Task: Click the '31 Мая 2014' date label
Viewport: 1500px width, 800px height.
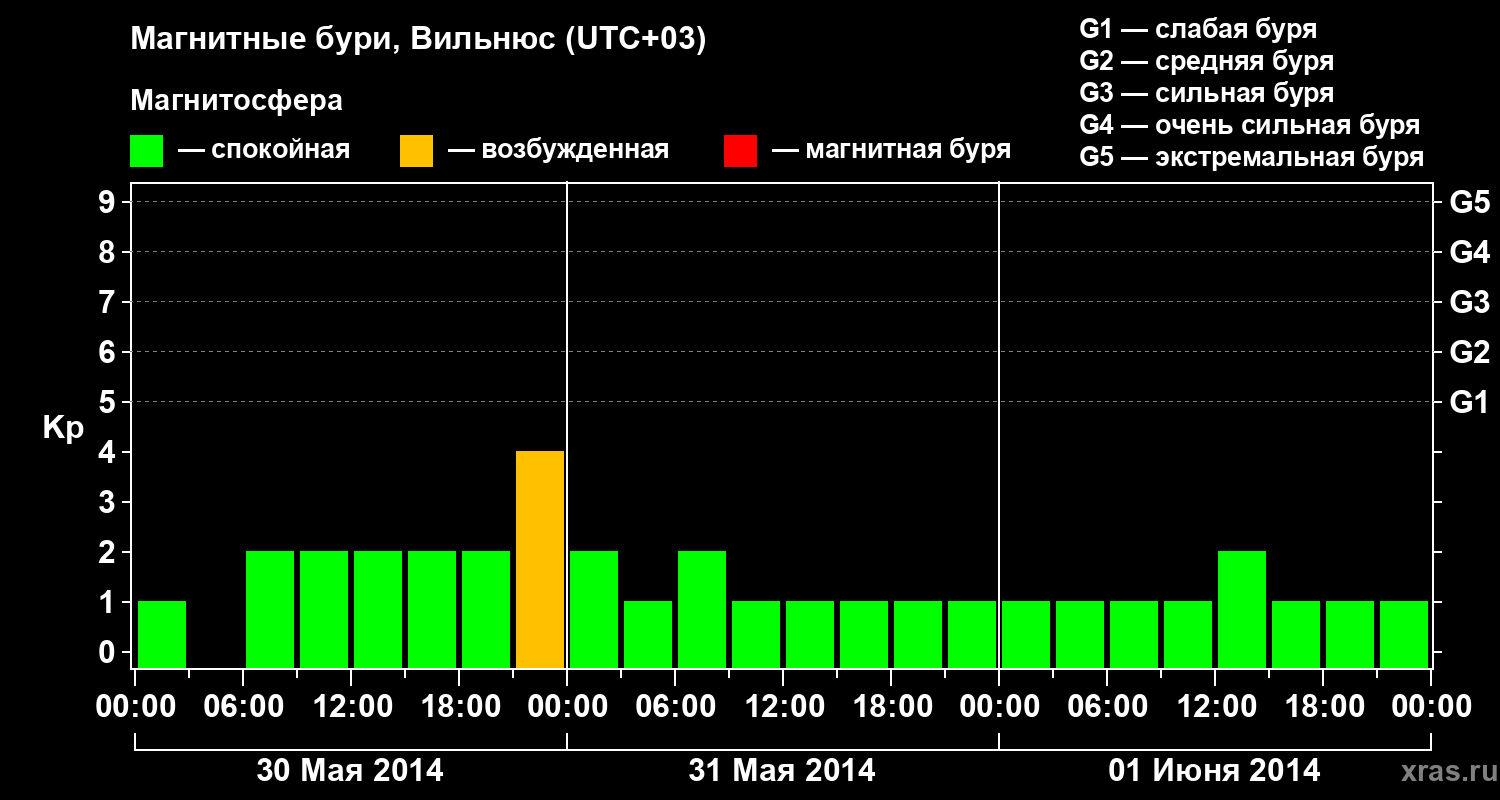Action: pos(782,770)
